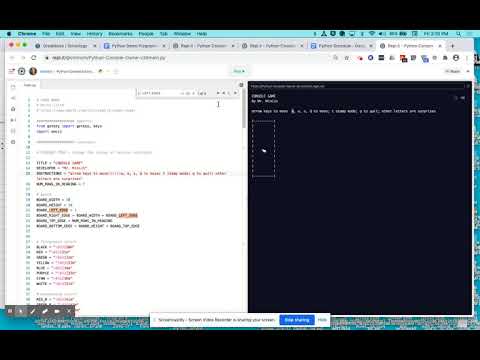The image size is (480, 360).
Task: Switch to the Gradebook Schoology tab
Action: (x=65, y=46)
